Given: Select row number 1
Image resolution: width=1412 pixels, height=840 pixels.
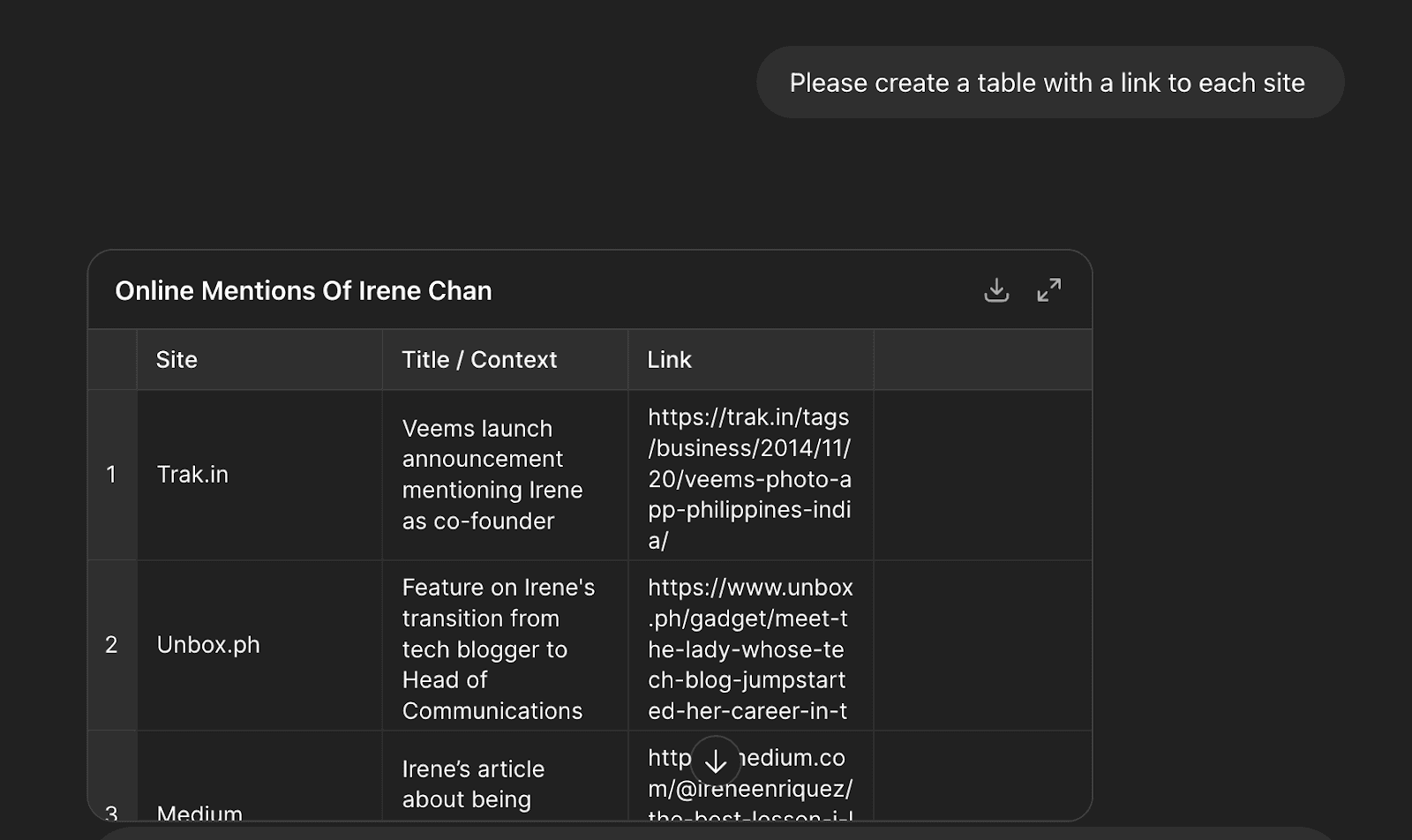Looking at the screenshot, I should [112, 475].
